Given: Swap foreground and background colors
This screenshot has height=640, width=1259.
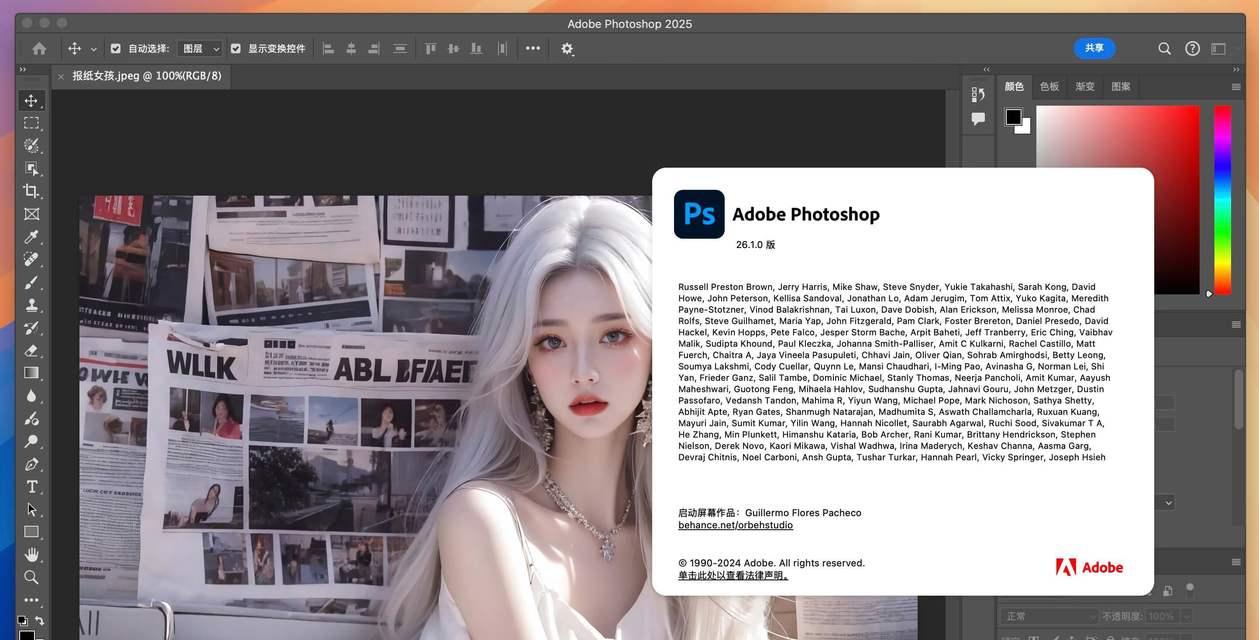Looking at the screenshot, I should 40,620.
